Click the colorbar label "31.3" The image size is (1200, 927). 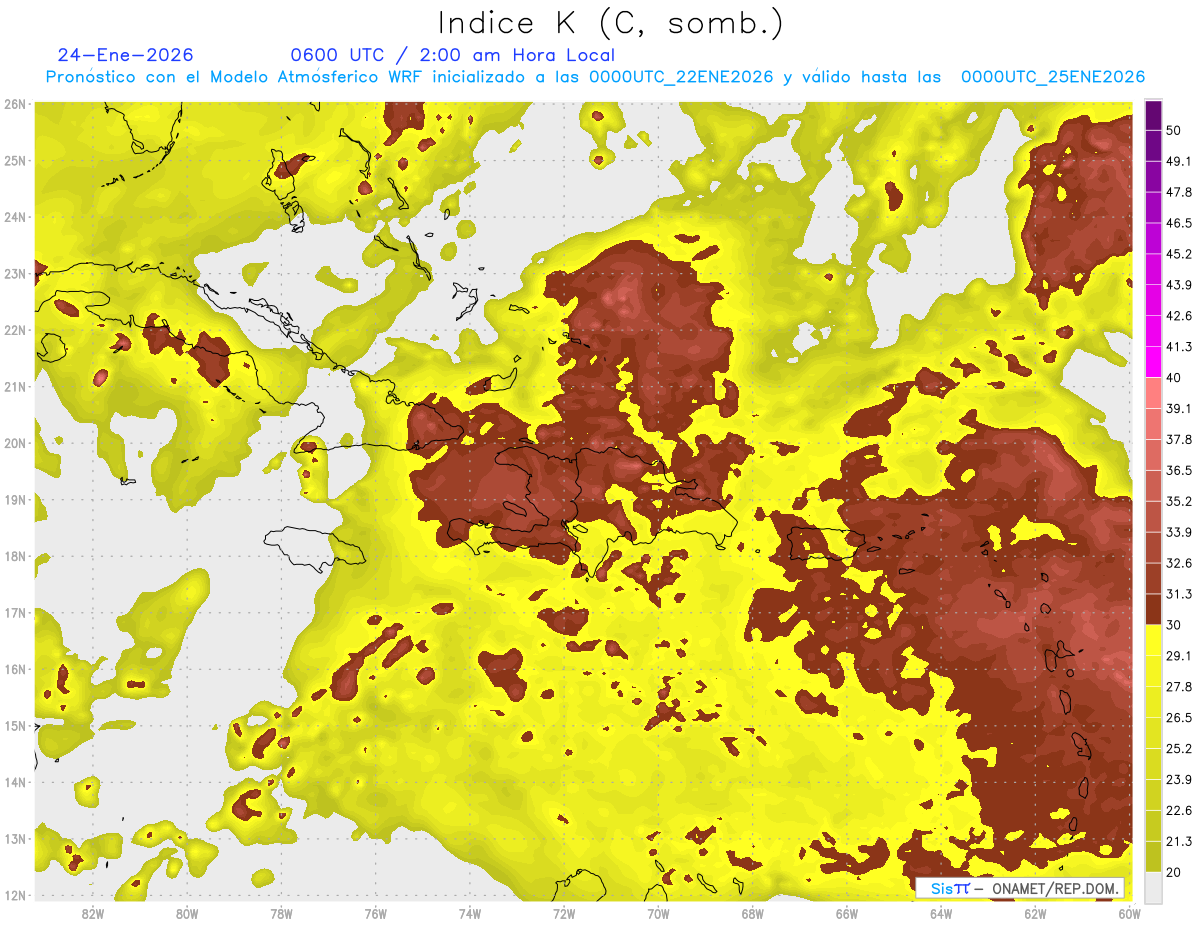tap(1179, 594)
